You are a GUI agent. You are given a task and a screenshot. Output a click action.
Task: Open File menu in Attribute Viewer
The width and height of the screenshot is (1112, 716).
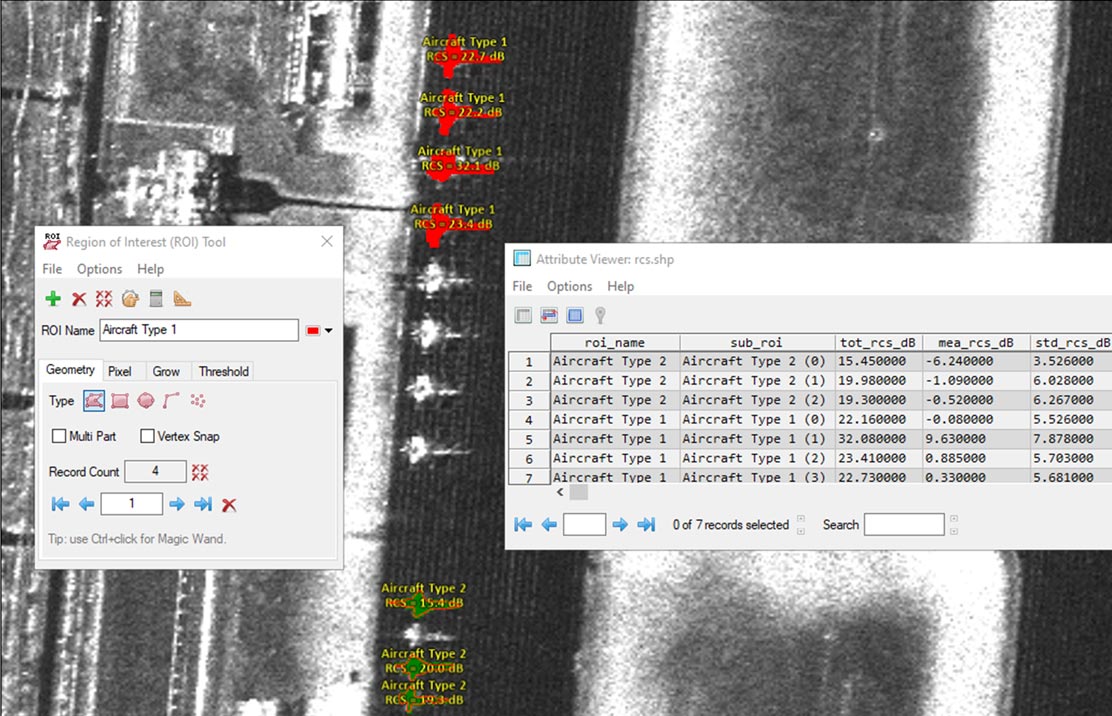click(x=522, y=286)
